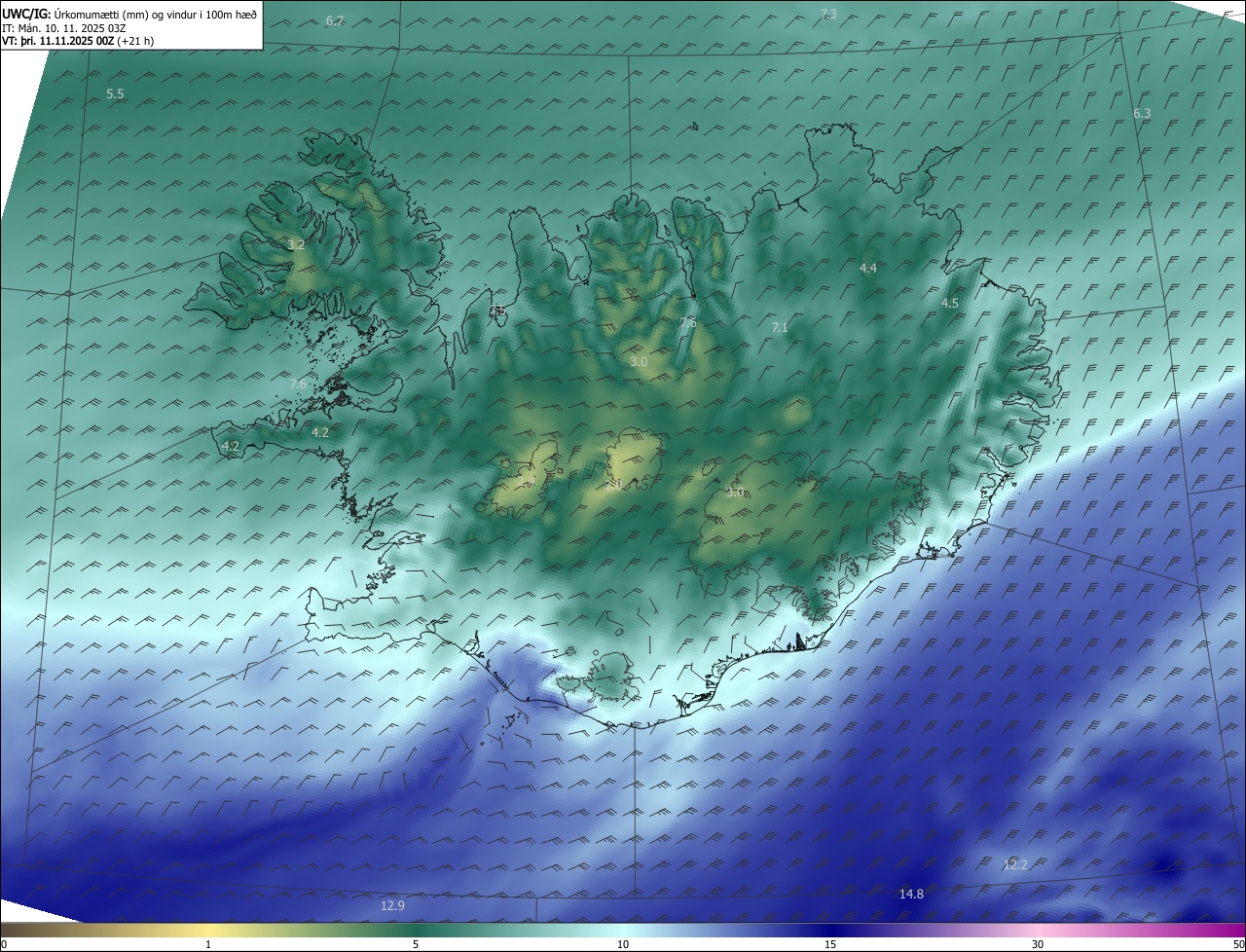The height and width of the screenshot is (952, 1246).
Task: Click the 7.1 value label on the map
Action: (780, 328)
